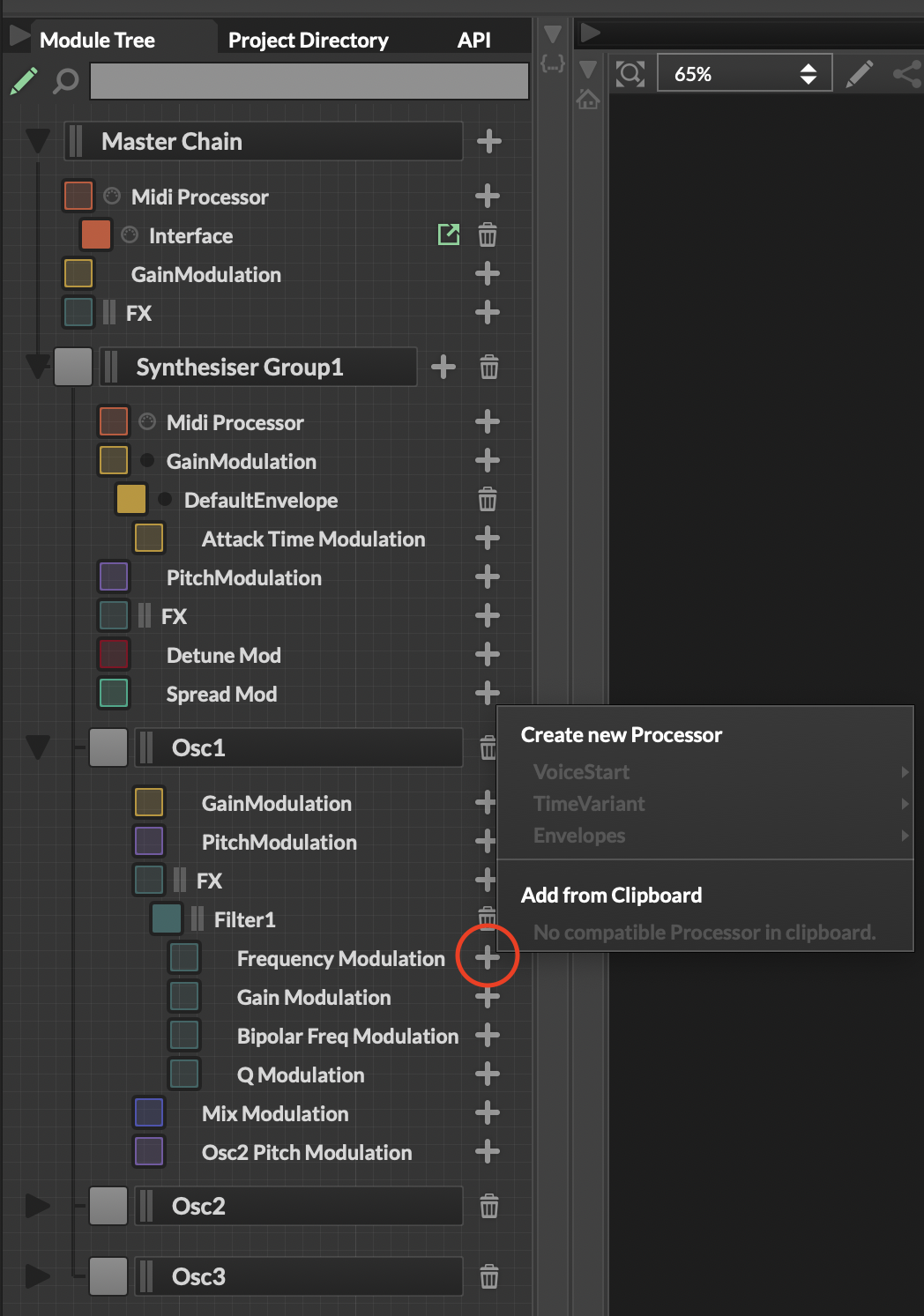The width and height of the screenshot is (924, 1316).
Task: Collapse the Osc1 tree node
Action: point(37,747)
